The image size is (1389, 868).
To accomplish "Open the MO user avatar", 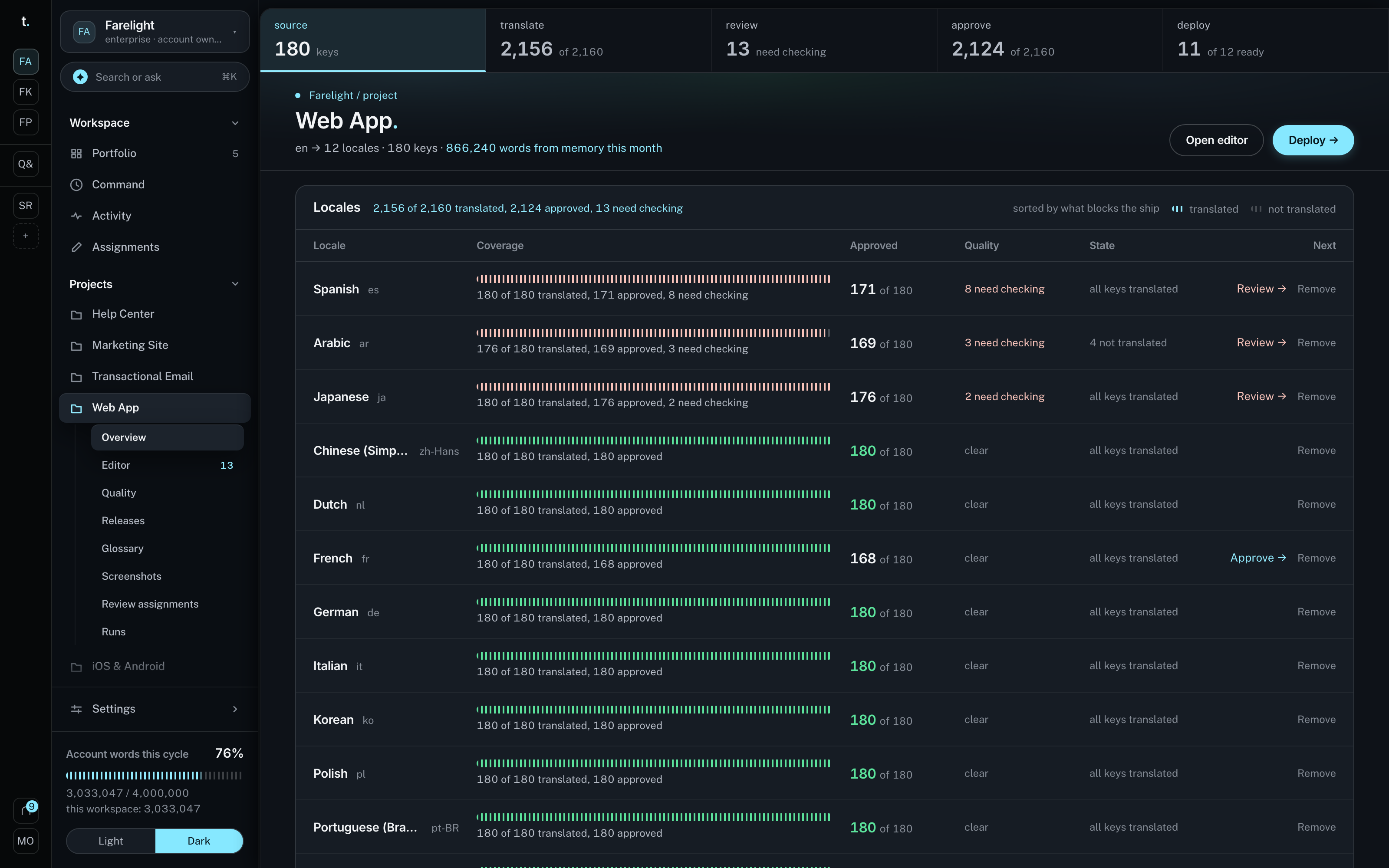I will 26,841.
